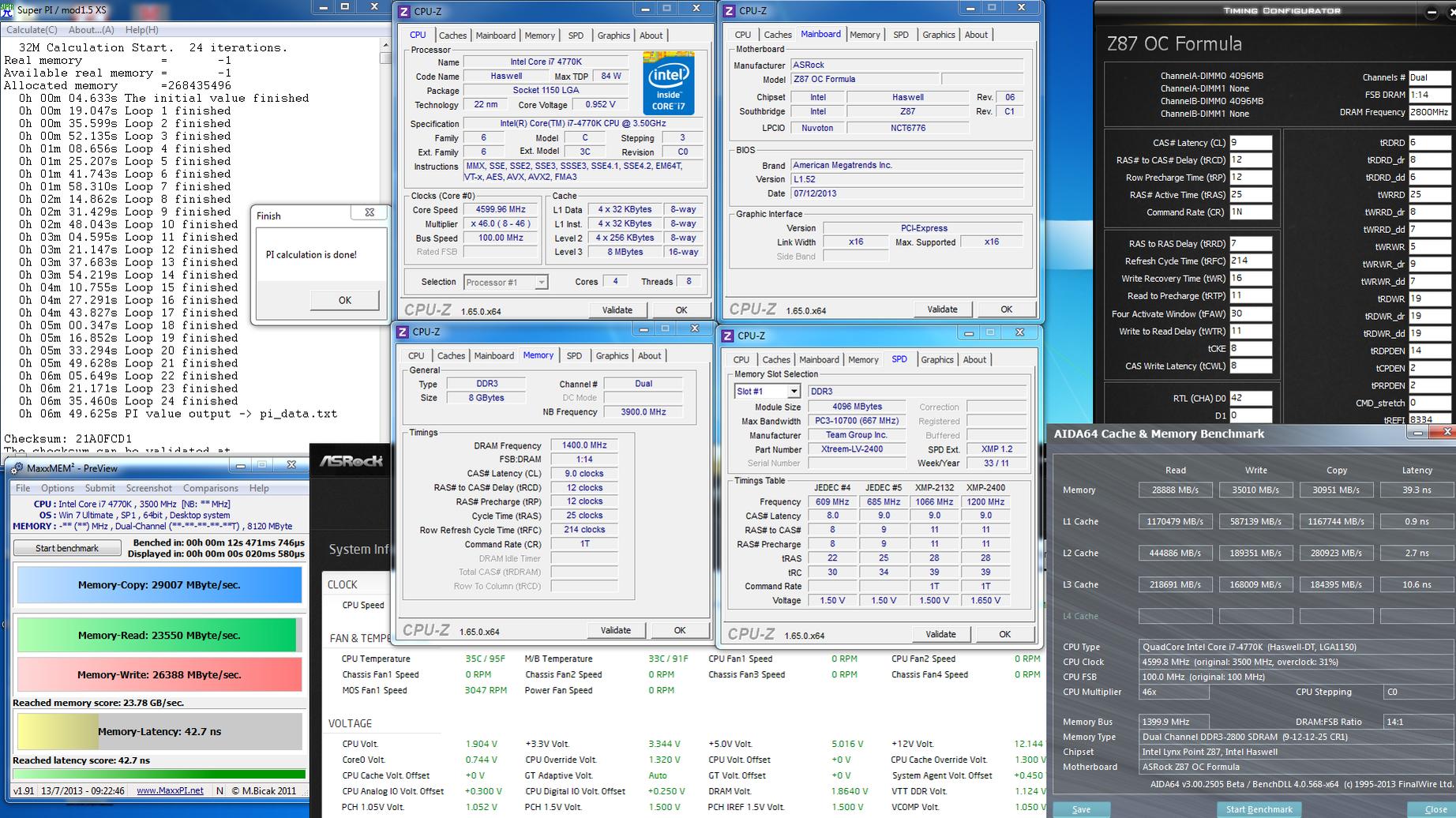Image resolution: width=1456 pixels, height=818 pixels.
Task: Open the Help menu in Super PI
Action: pyautogui.click(x=142, y=30)
